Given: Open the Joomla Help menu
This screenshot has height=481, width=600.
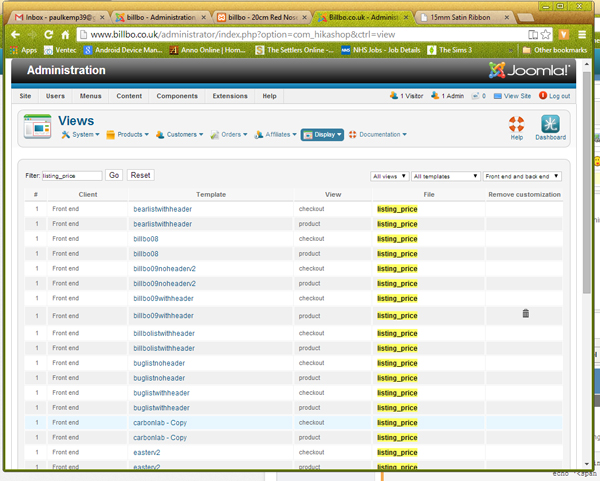Looking at the screenshot, I should (269, 96).
